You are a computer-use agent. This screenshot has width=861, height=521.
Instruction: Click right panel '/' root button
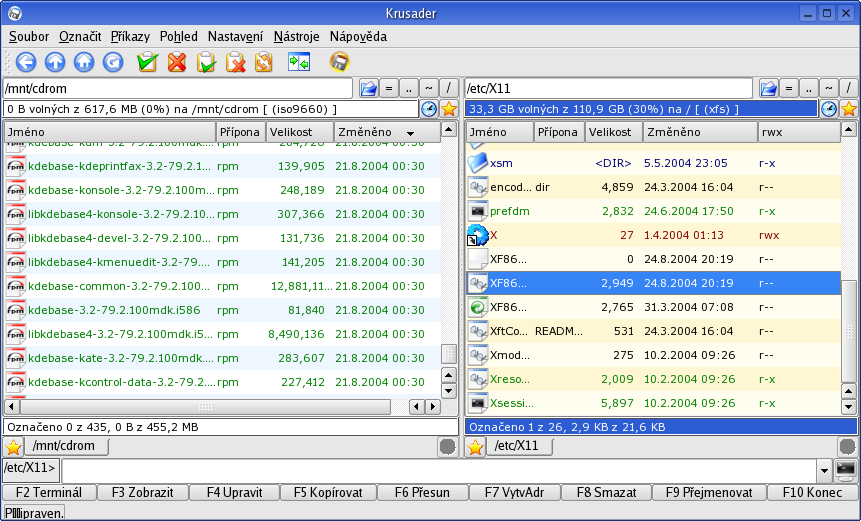click(849, 88)
